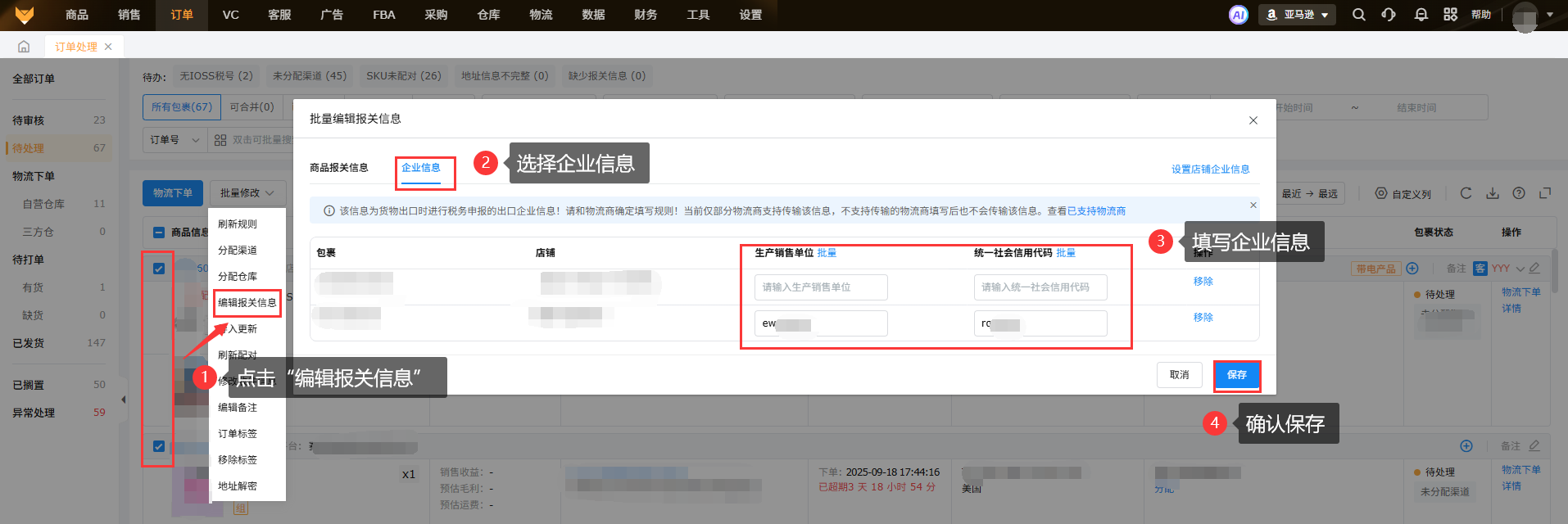Click the fullscreen expand icon
Image resolution: width=1568 pixels, height=524 pixels.
(x=1545, y=193)
